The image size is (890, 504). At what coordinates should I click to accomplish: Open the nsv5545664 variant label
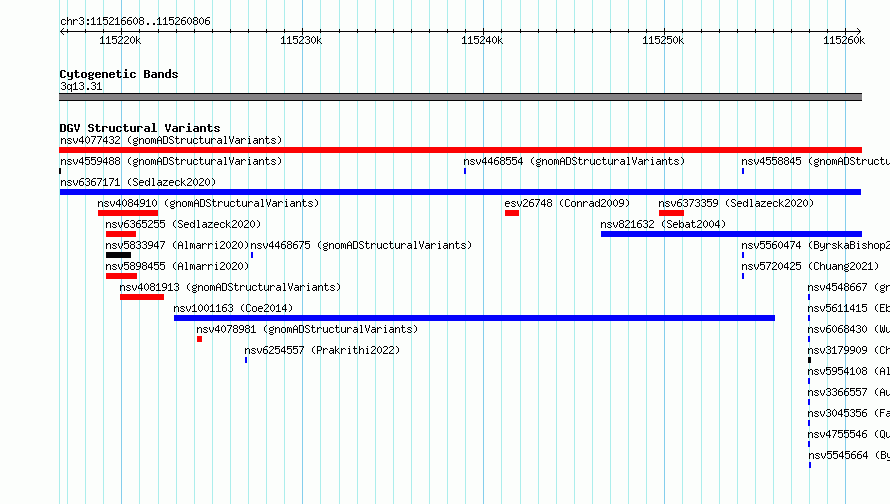849,455
